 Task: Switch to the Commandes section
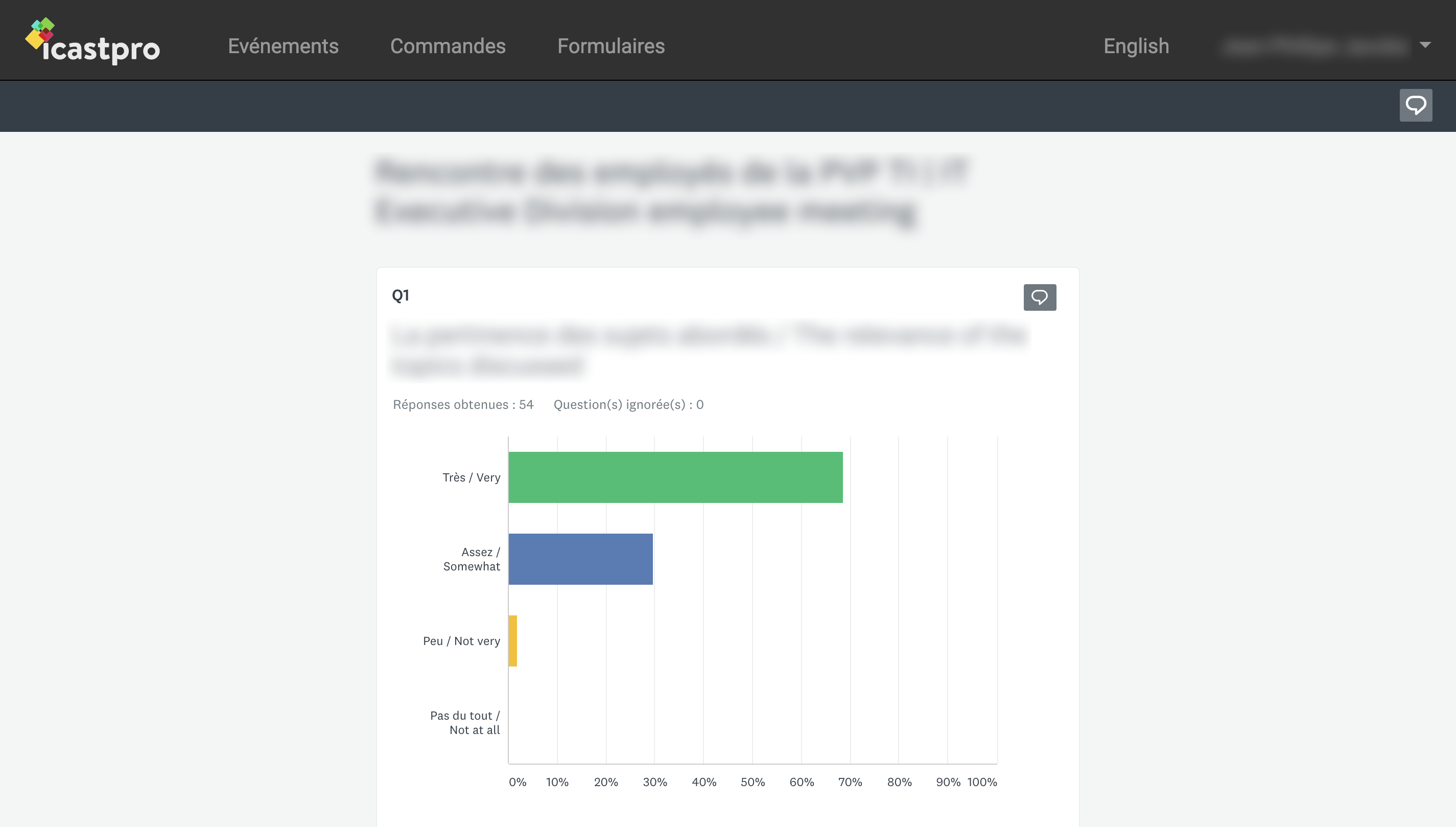(x=449, y=47)
